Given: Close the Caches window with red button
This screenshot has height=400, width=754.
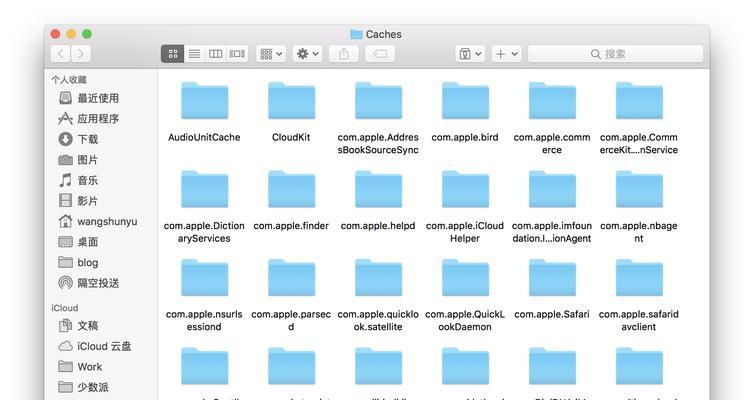Looking at the screenshot, I should pos(55,34).
